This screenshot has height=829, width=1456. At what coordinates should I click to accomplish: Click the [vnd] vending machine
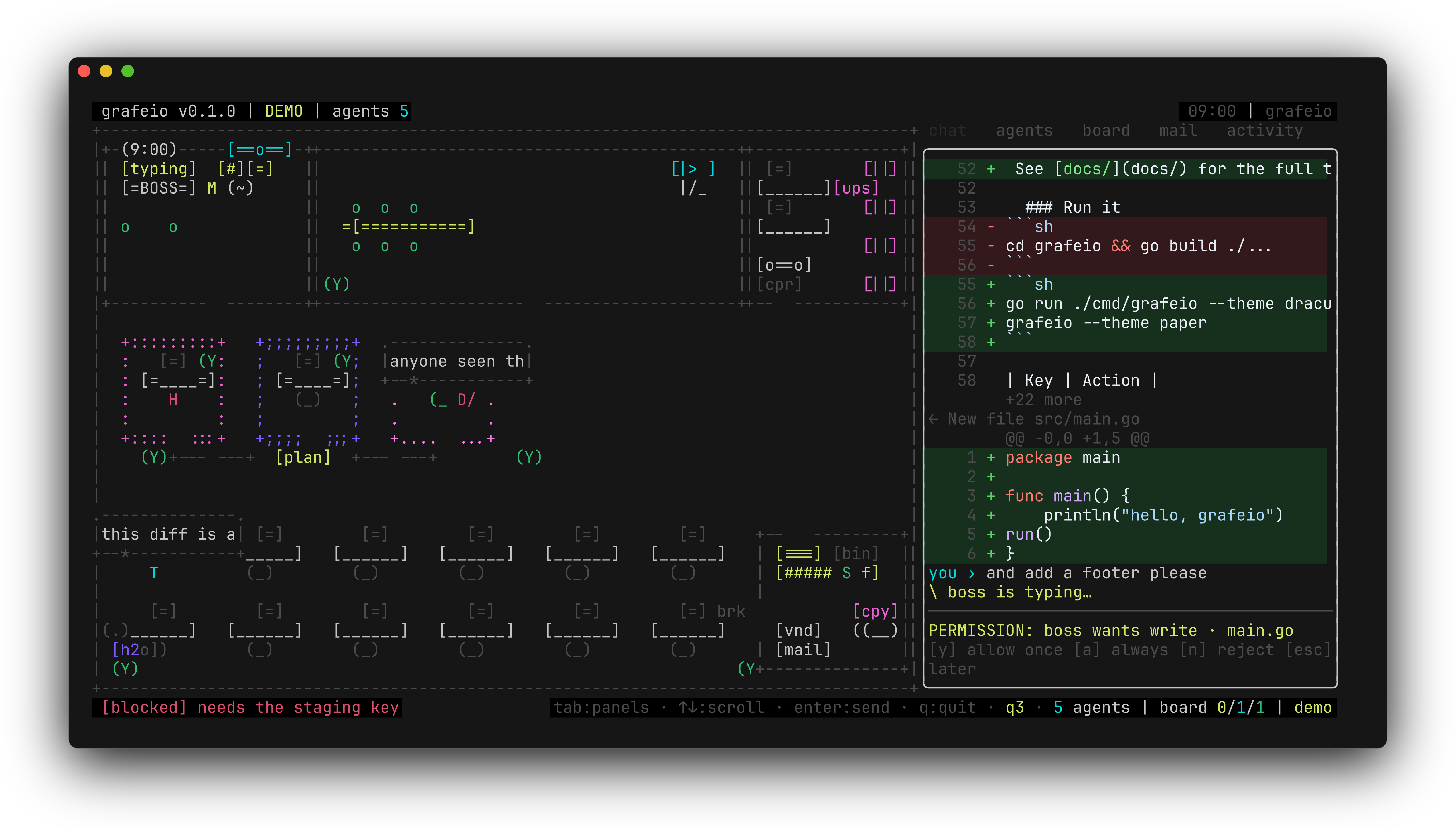coord(798,630)
